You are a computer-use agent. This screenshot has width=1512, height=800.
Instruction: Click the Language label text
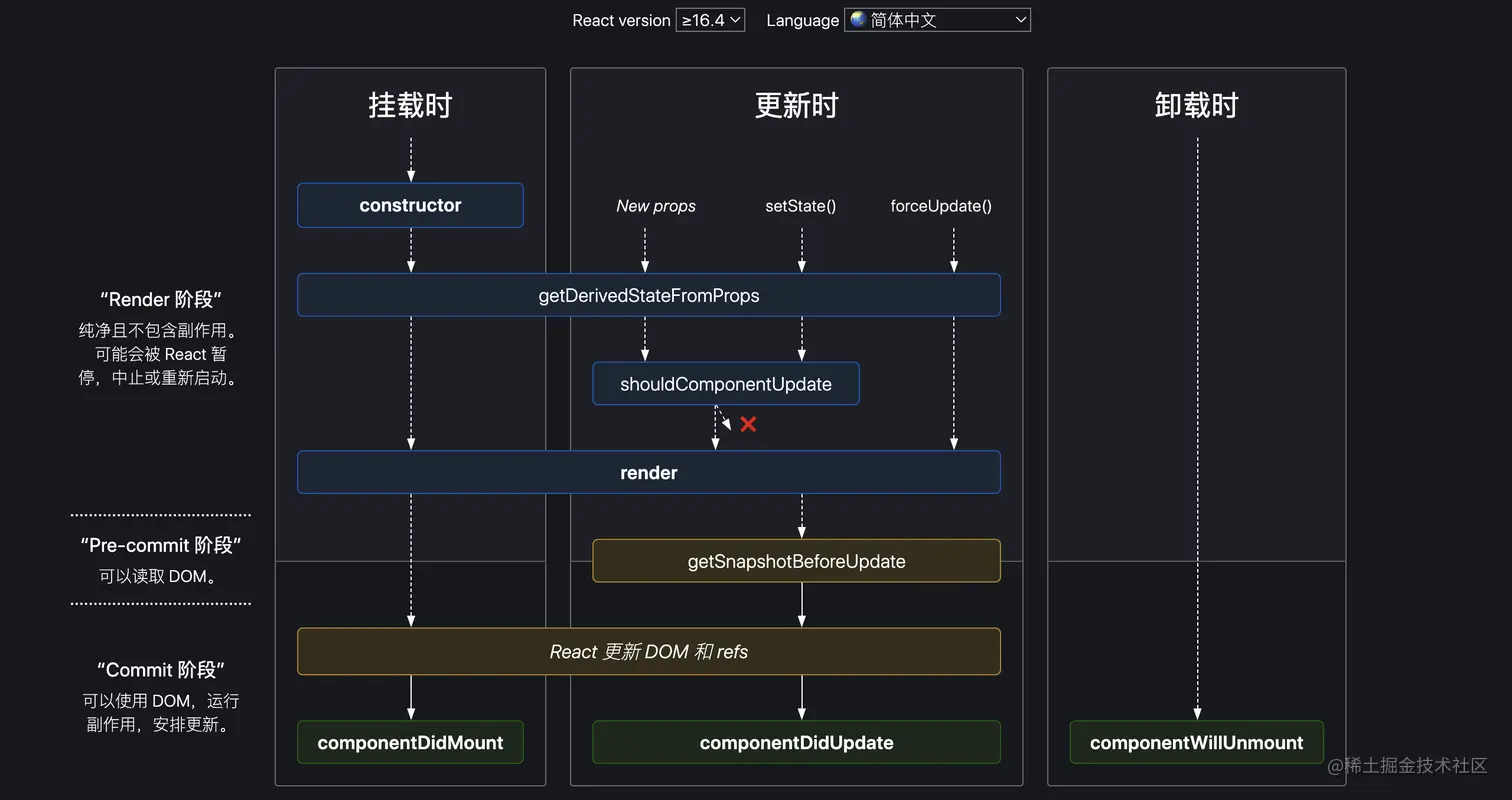[x=802, y=20]
